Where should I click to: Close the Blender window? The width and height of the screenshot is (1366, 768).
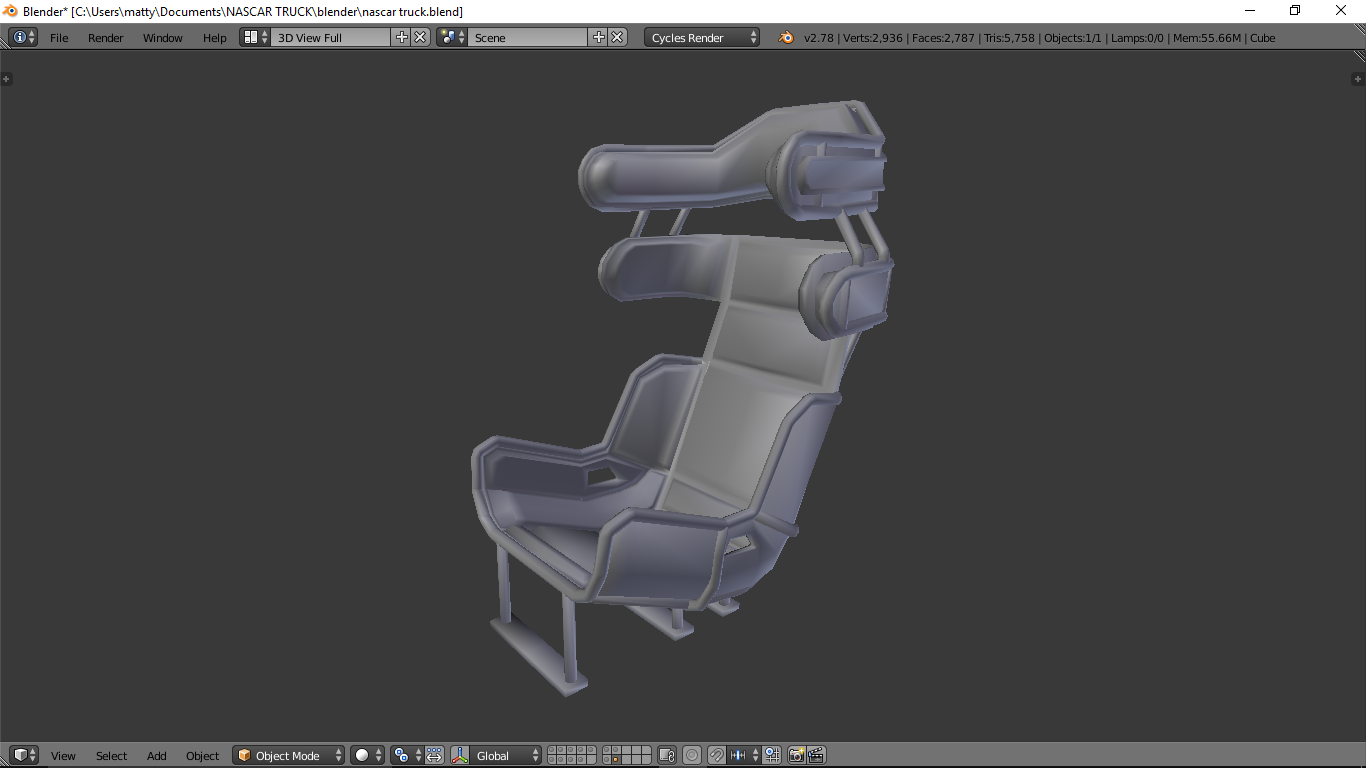1342,11
